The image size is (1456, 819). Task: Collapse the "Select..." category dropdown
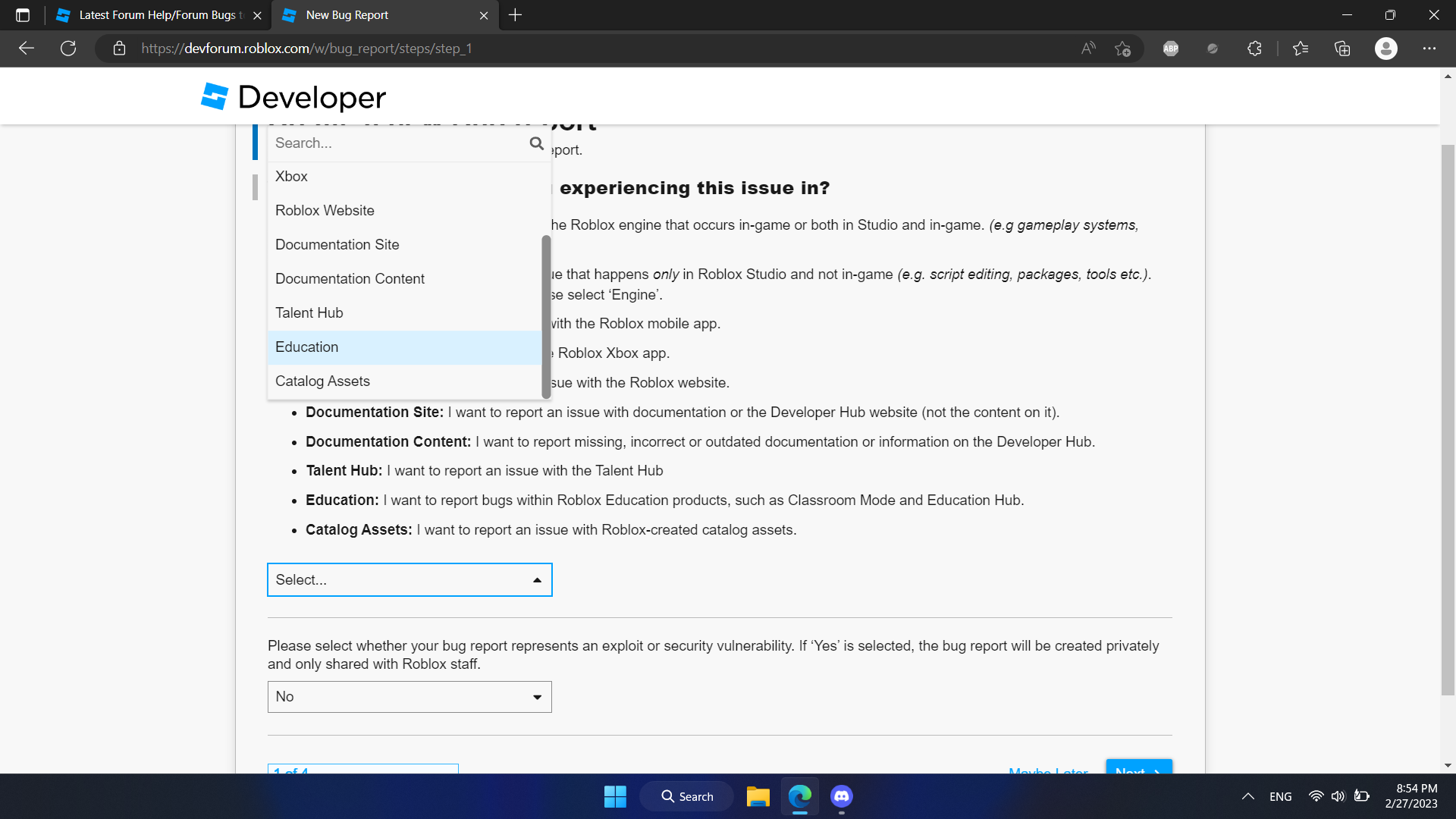click(409, 579)
